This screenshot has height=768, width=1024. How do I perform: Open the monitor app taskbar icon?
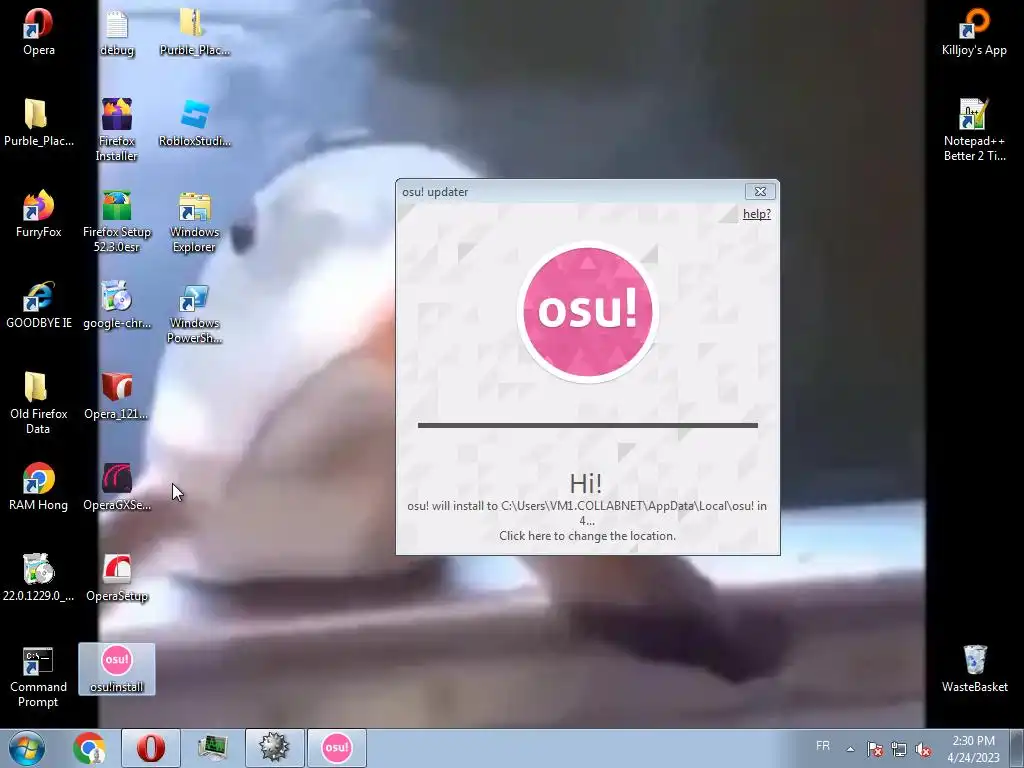point(213,748)
